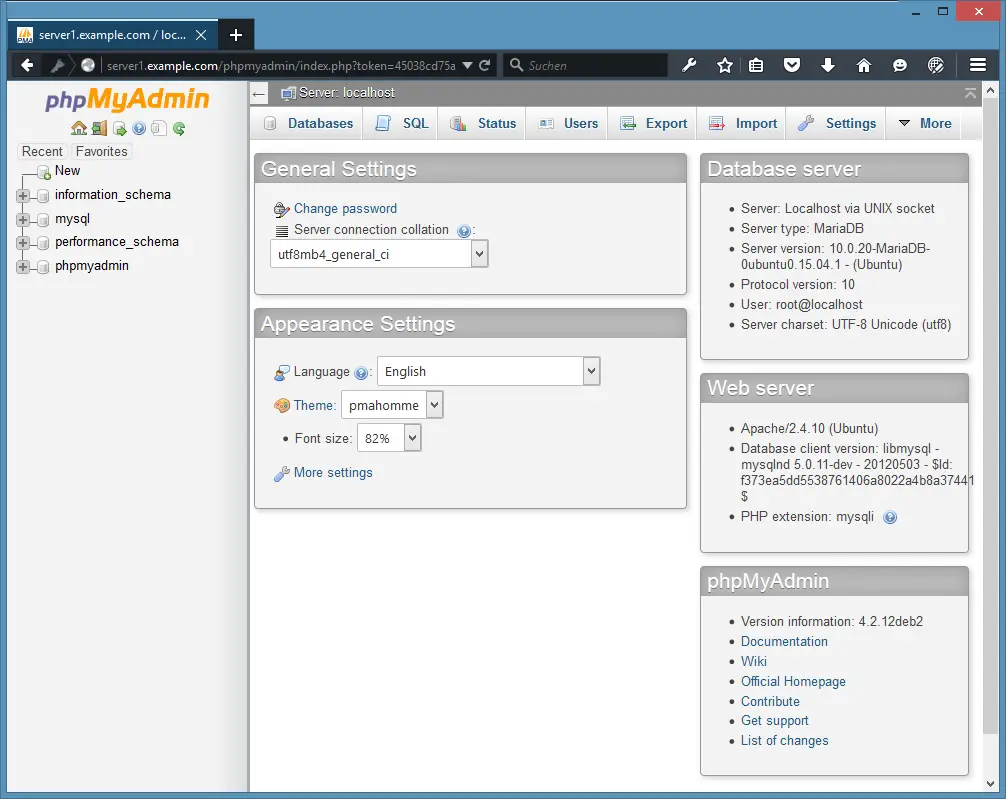The height and width of the screenshot is (799, 1006).
Task: Click the browser address URL field
Action: point(281,65)
